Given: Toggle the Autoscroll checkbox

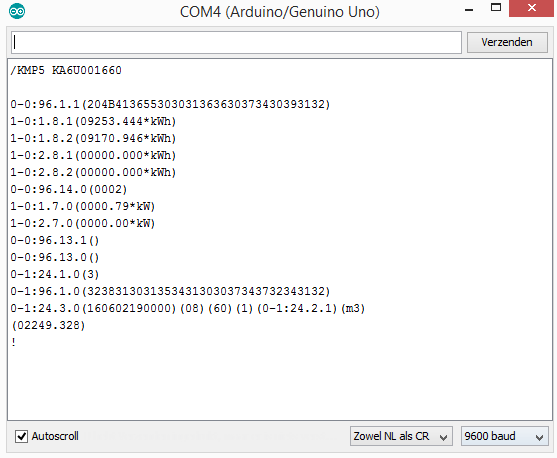Looking at the screenshot, I should [x=21, y=436].
